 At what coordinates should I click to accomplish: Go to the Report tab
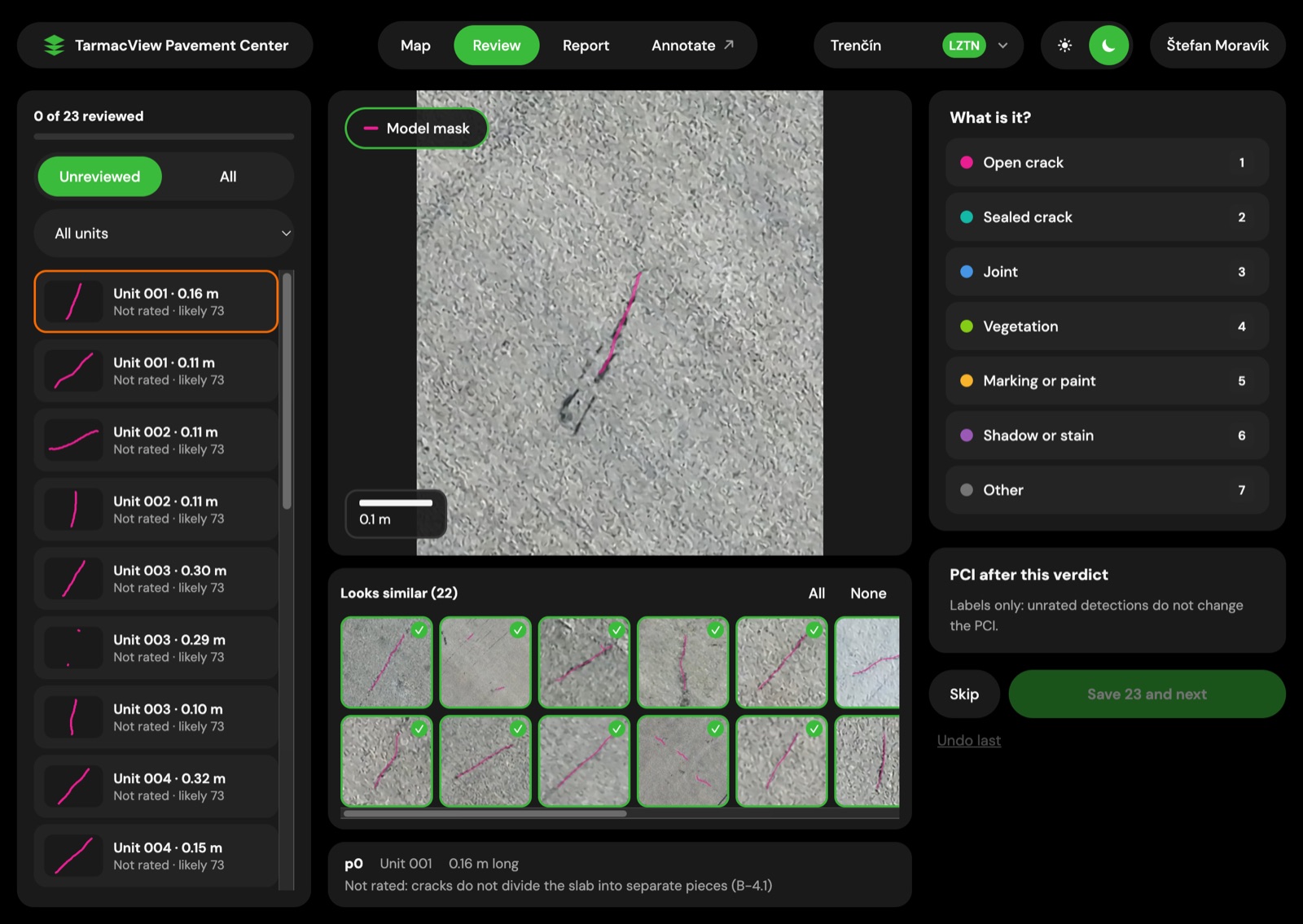click(586, 46)
